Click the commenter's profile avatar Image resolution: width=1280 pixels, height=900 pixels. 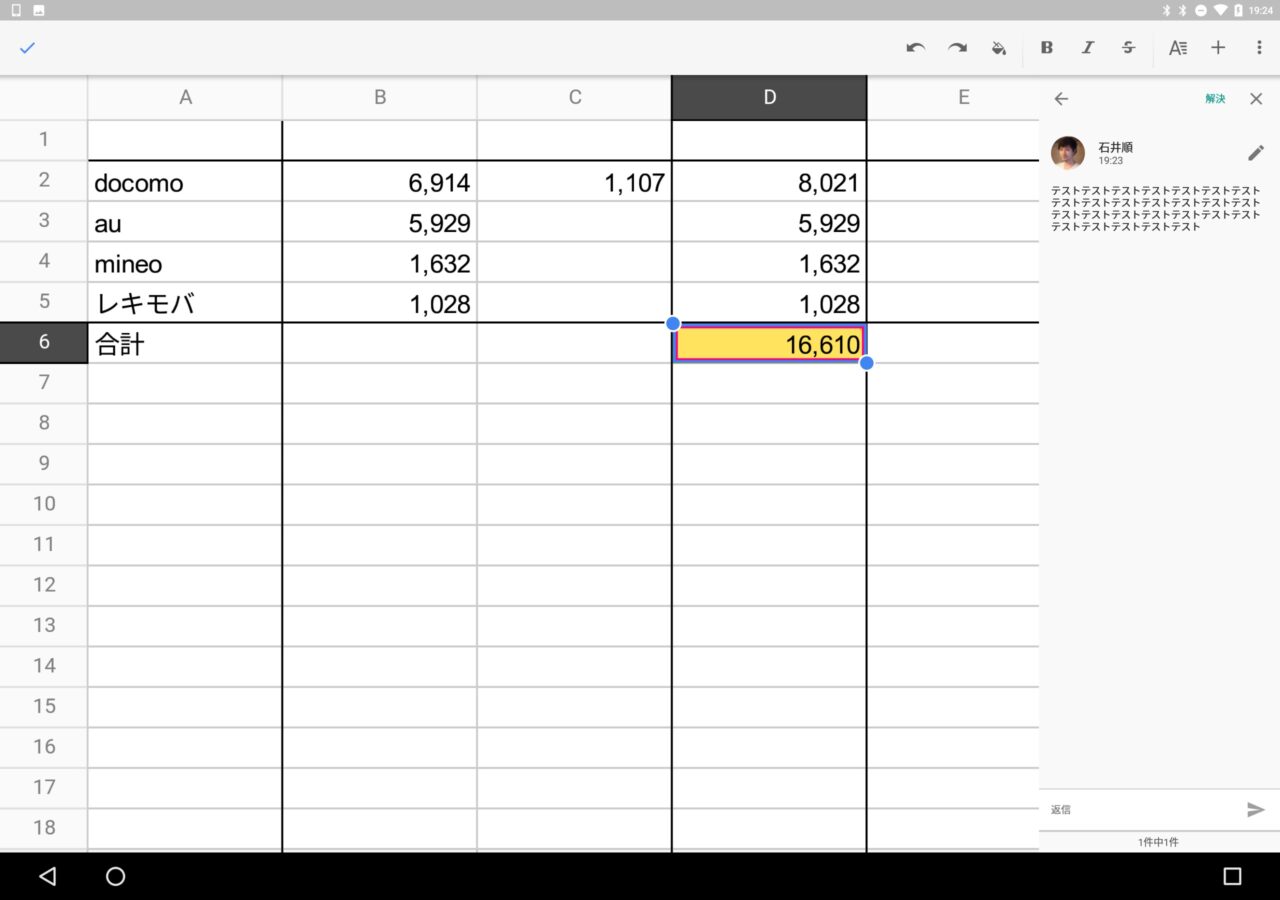1068,153
